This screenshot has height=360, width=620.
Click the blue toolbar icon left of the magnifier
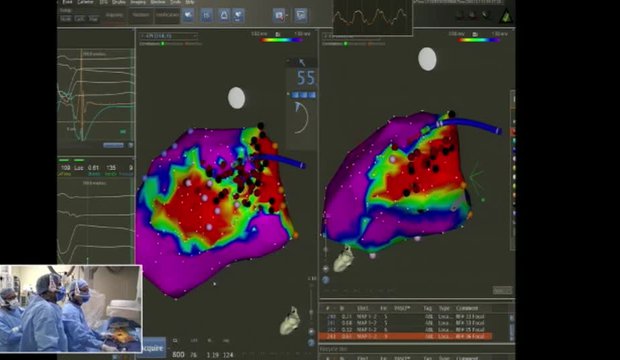point(238,15)
